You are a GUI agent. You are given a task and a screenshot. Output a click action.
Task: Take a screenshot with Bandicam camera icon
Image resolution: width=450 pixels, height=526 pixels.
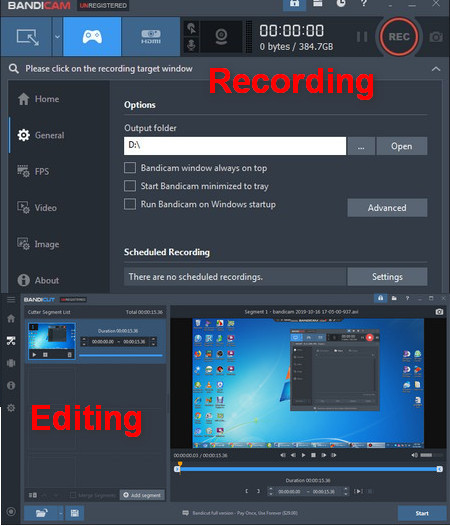436,37
